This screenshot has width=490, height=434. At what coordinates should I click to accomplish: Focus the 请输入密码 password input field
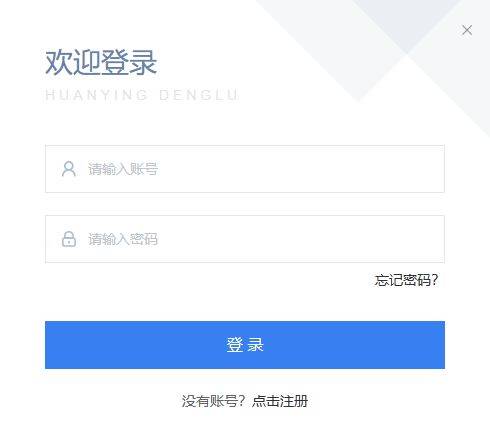[x=245, y=239]
